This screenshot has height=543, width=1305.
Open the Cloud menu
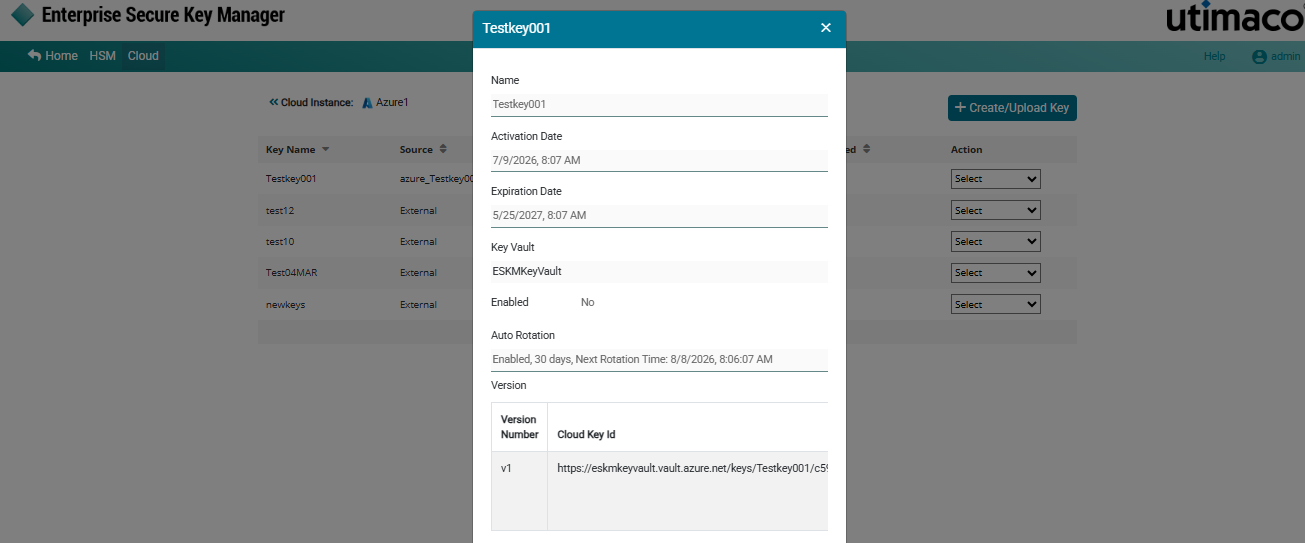[143, 56]
